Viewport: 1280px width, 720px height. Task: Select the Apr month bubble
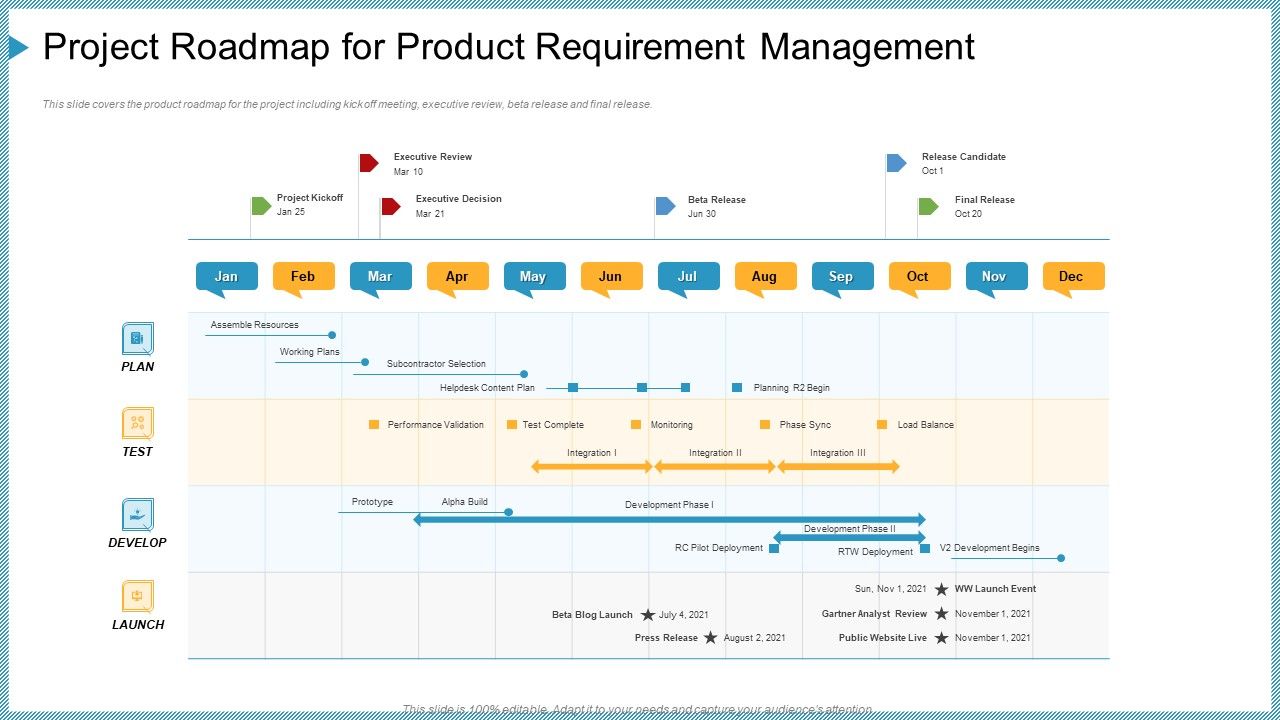click(457, 279)
